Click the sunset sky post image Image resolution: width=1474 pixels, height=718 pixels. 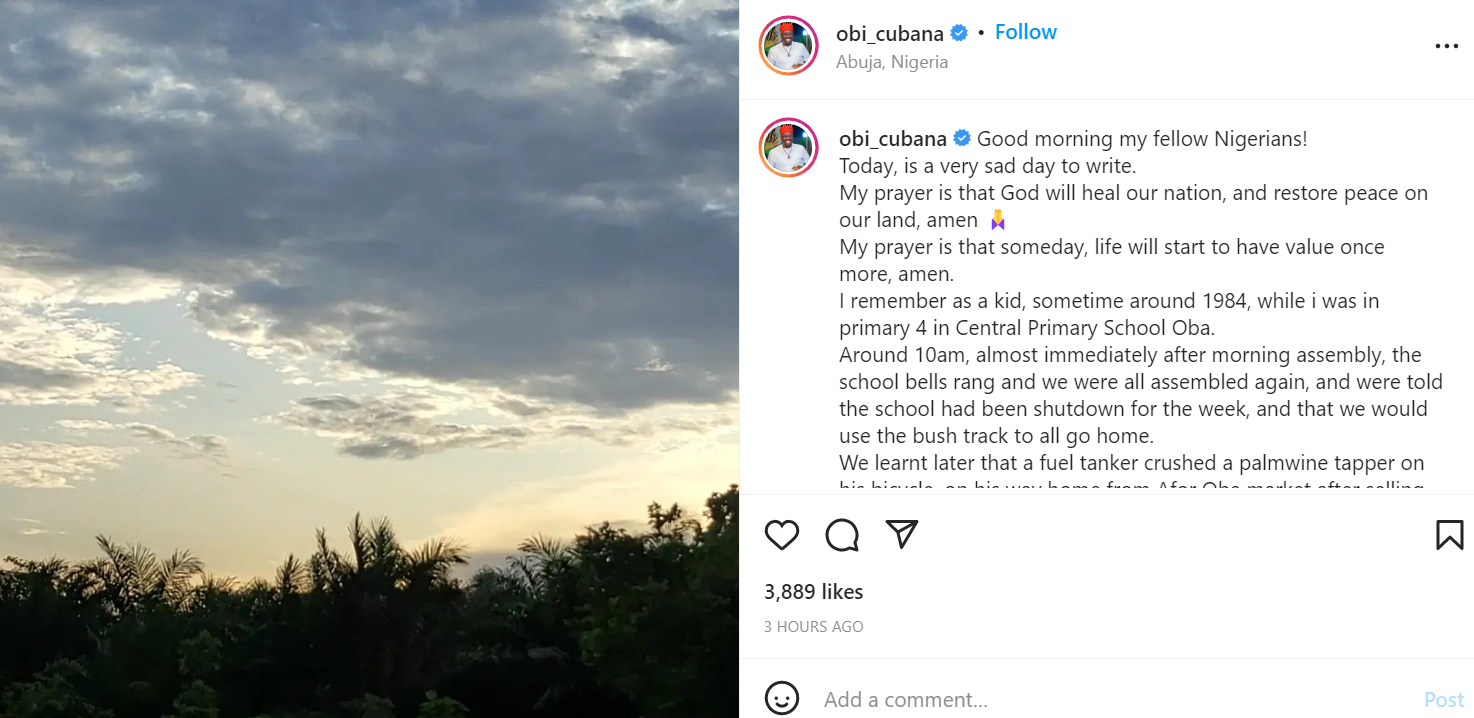(x=369, y=359)
